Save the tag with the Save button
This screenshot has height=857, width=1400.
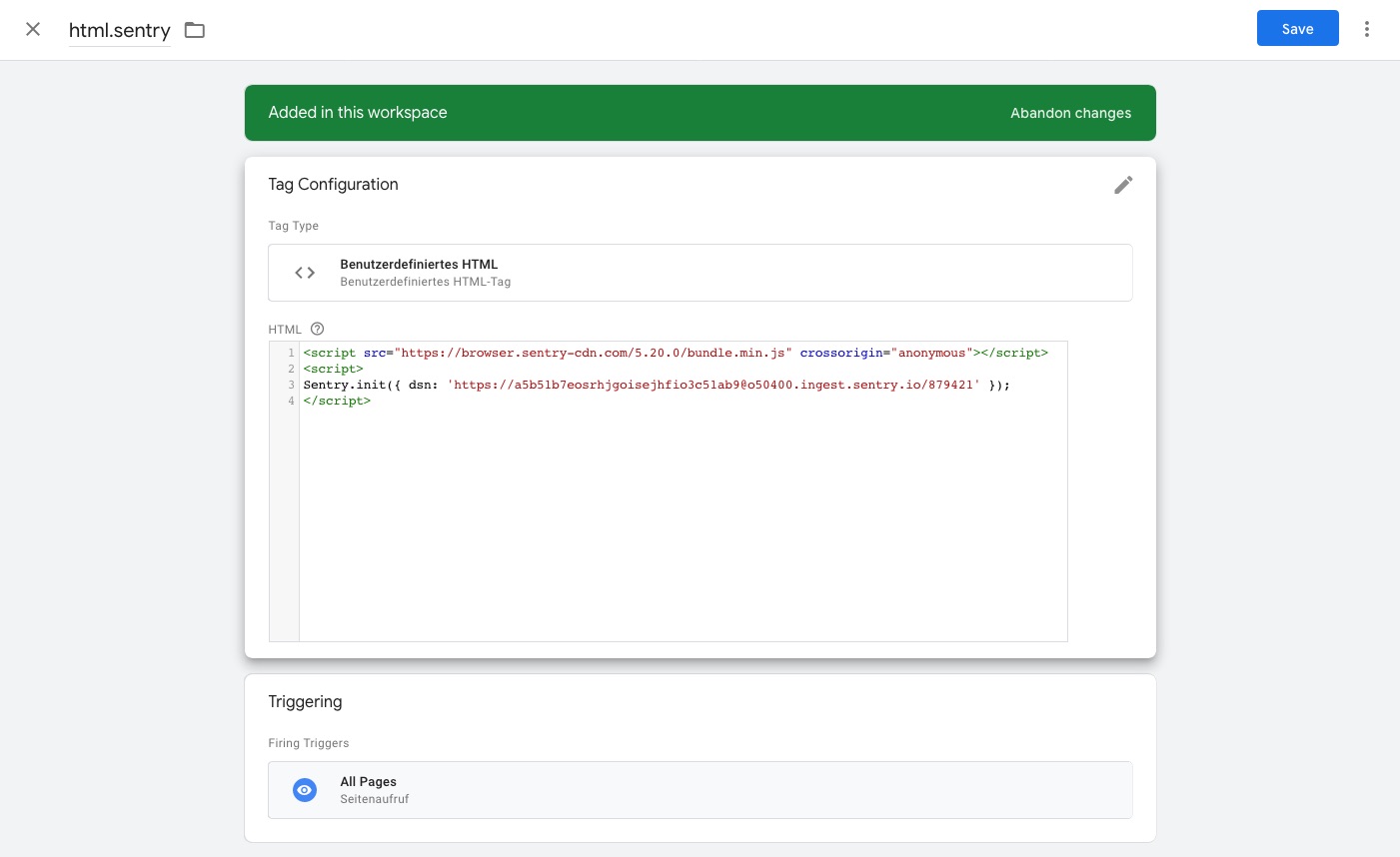coord(1297,29)
